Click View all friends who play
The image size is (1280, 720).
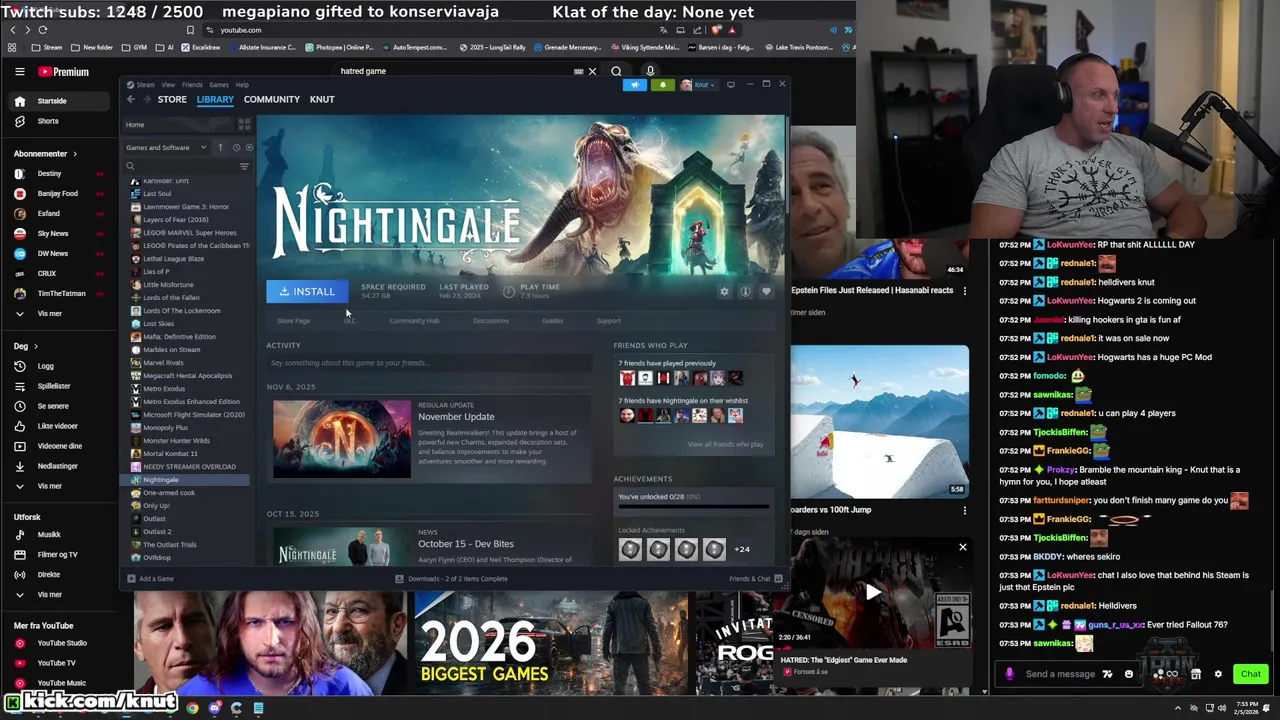725,444
